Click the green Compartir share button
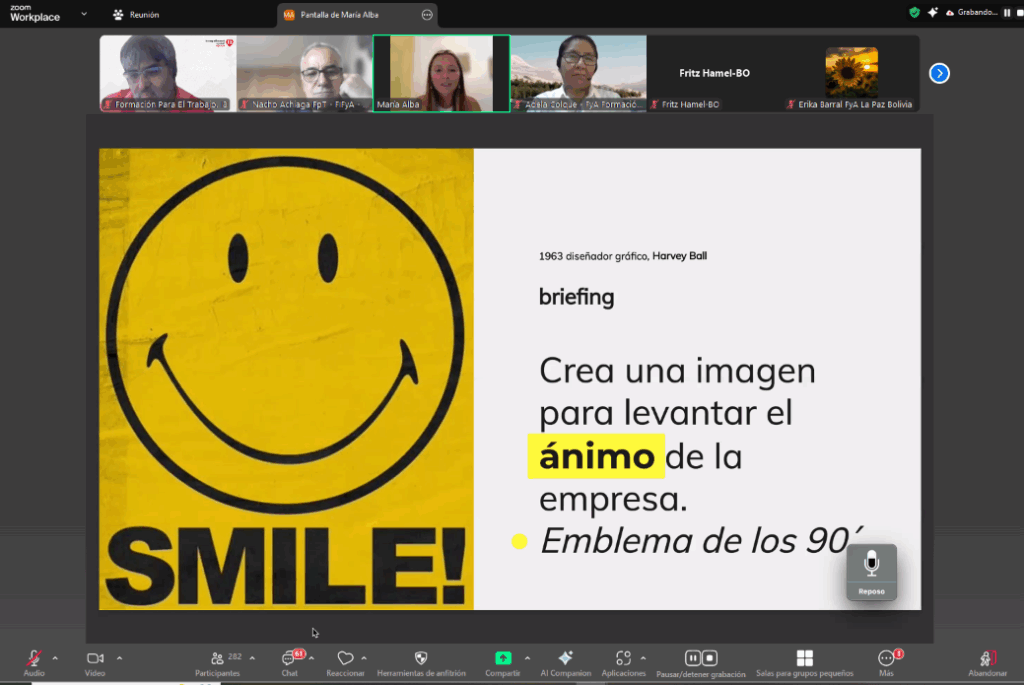Screen dimensions: 1024x685 pyautogui.click(x=503, y=658)
